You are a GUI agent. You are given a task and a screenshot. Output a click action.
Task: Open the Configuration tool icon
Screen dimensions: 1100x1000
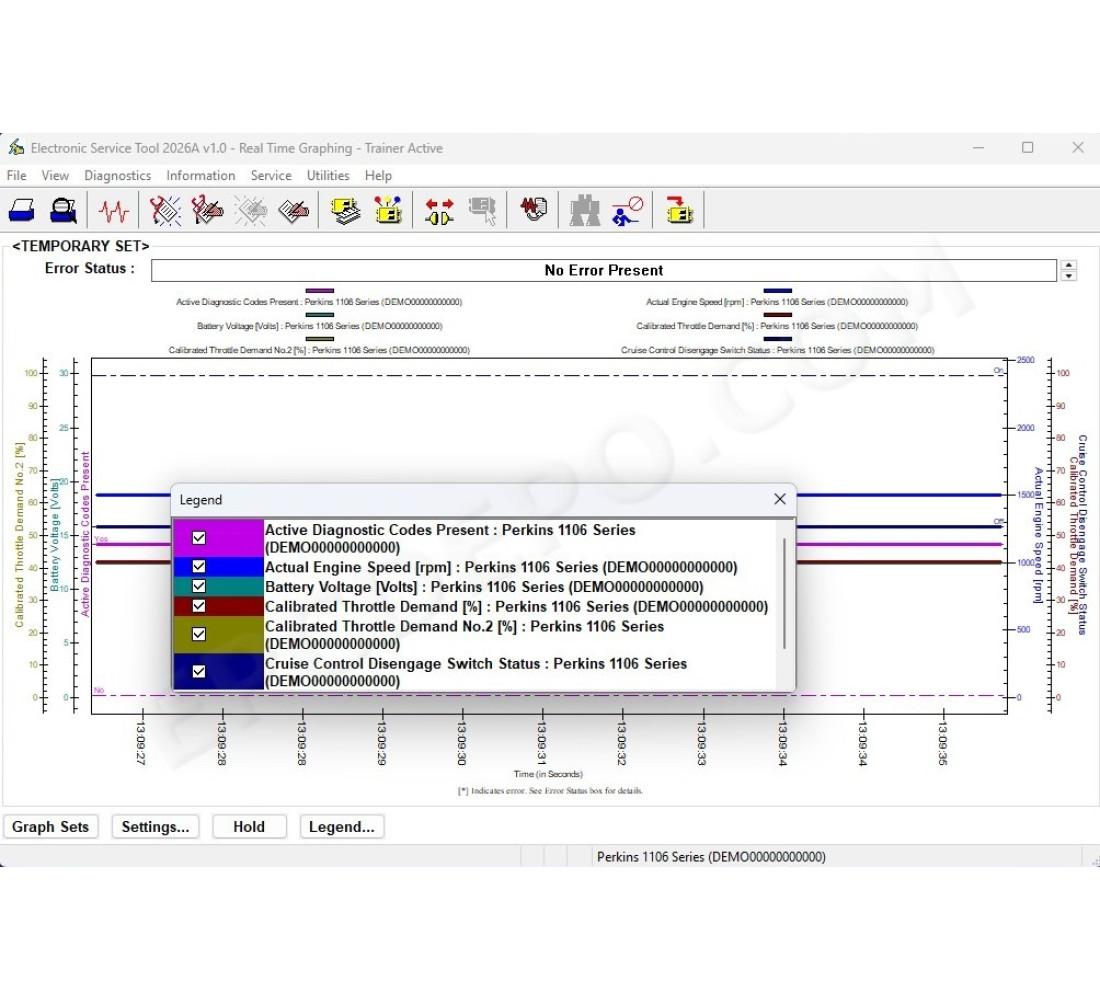coord(388,210)
